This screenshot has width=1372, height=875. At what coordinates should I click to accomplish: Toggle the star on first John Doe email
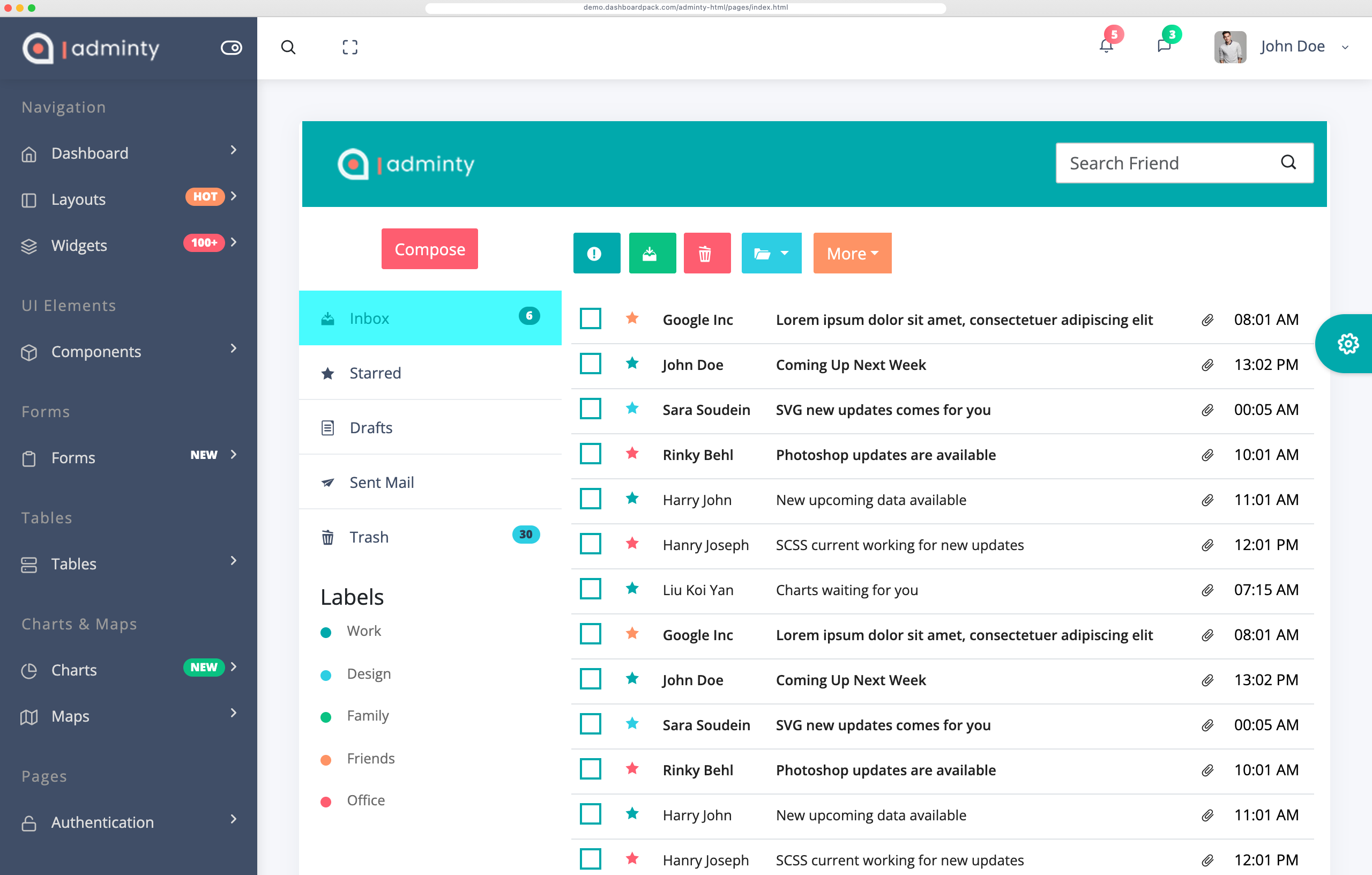pyautogui.click(x=632, y=363)
